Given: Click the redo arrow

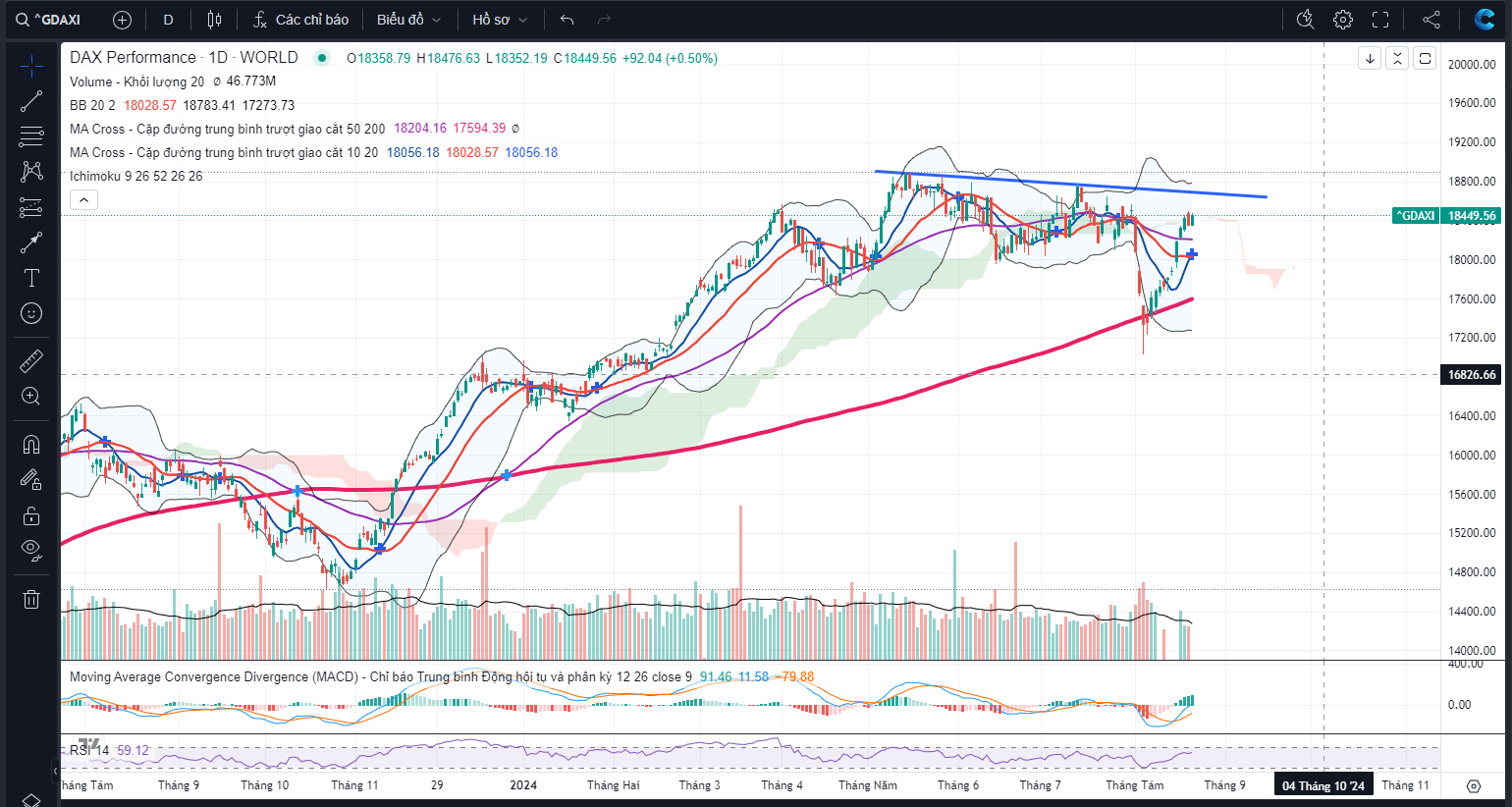Looking at the screenshot, I should 604,20.
